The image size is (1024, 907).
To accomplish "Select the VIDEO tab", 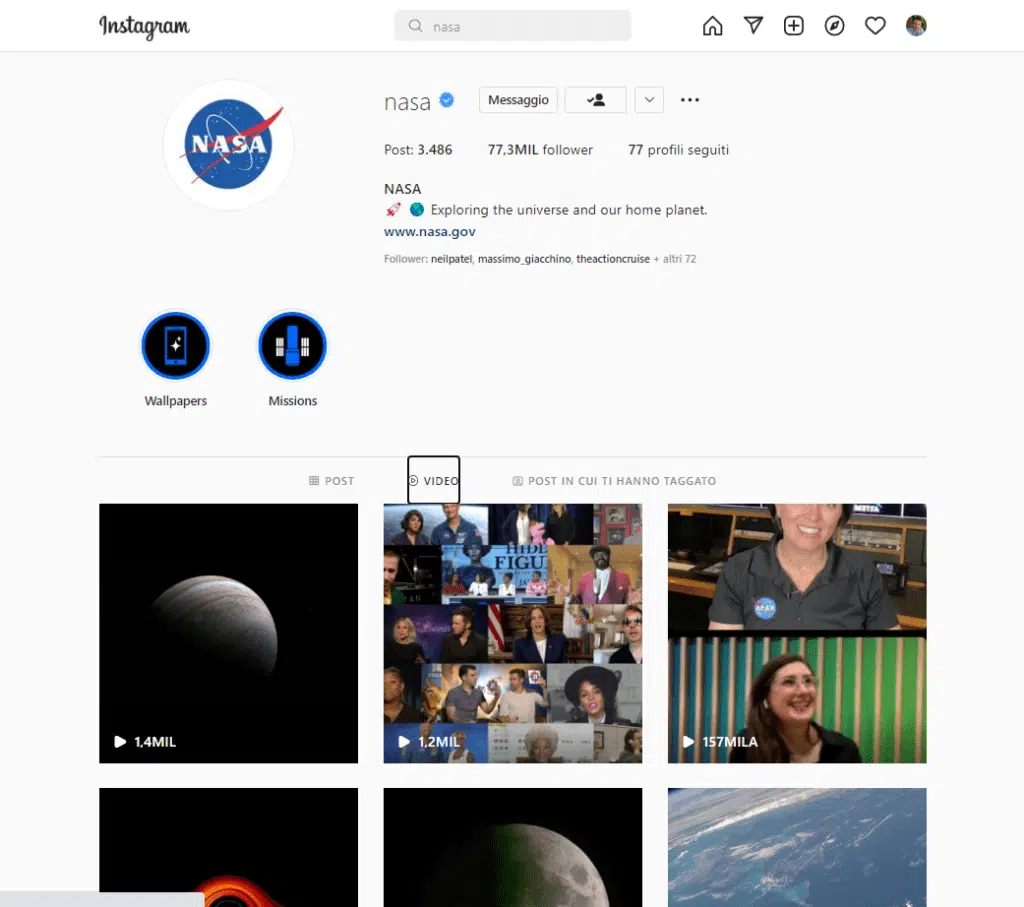I will point(434,481).
